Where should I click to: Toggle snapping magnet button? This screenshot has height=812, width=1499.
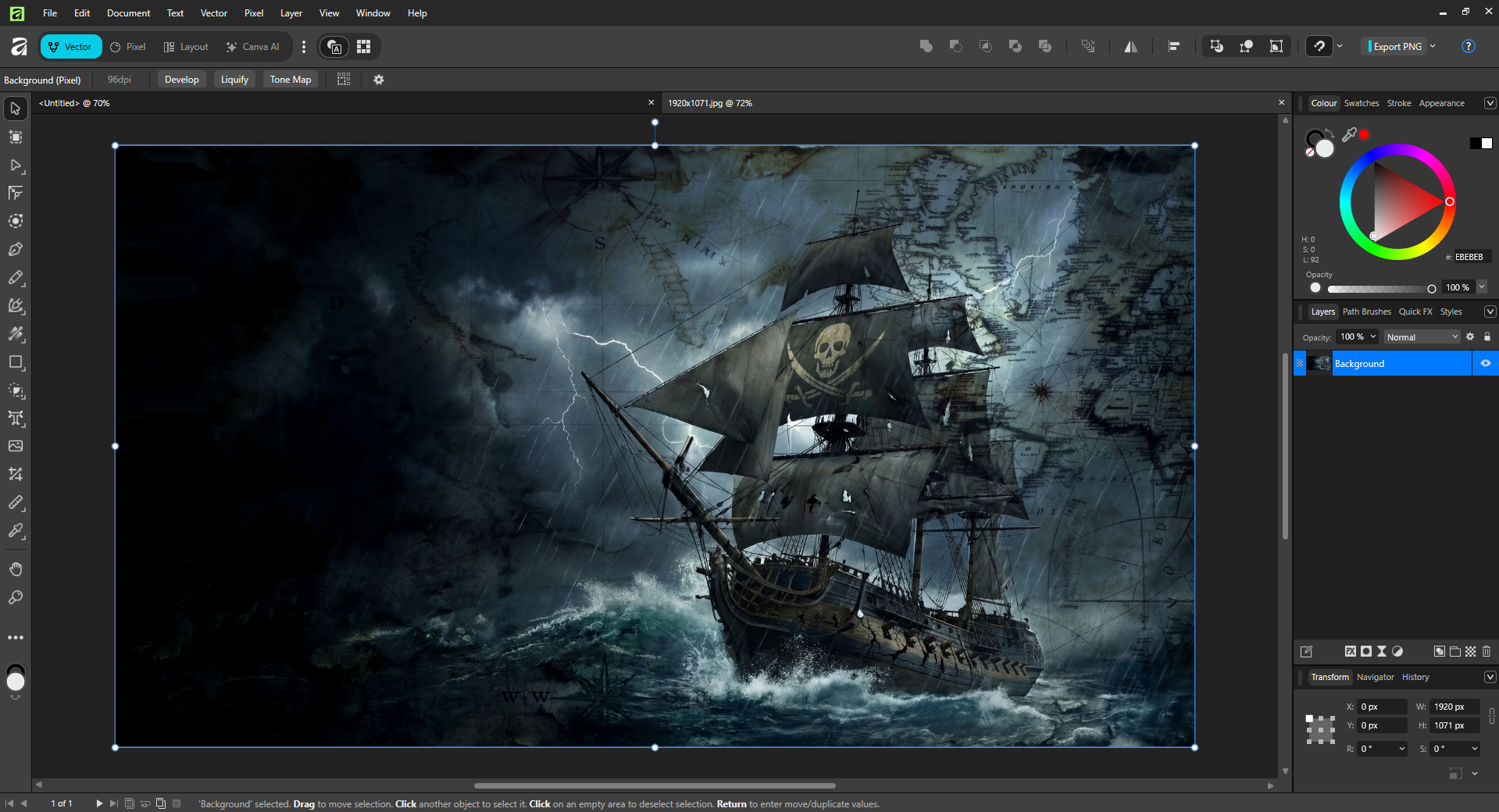tap(1319, 47)
